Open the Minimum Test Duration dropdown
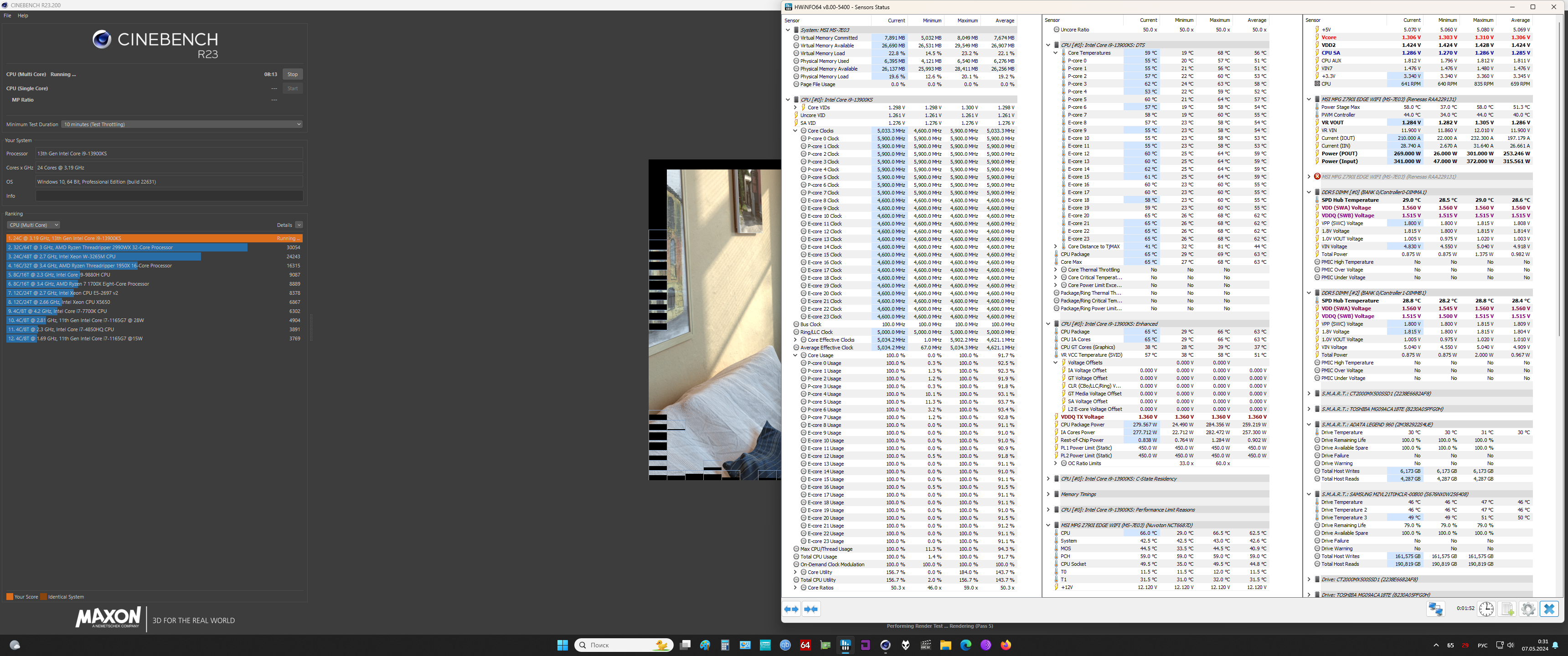Viewport: 1568px width, 656px height. [181, 124]
